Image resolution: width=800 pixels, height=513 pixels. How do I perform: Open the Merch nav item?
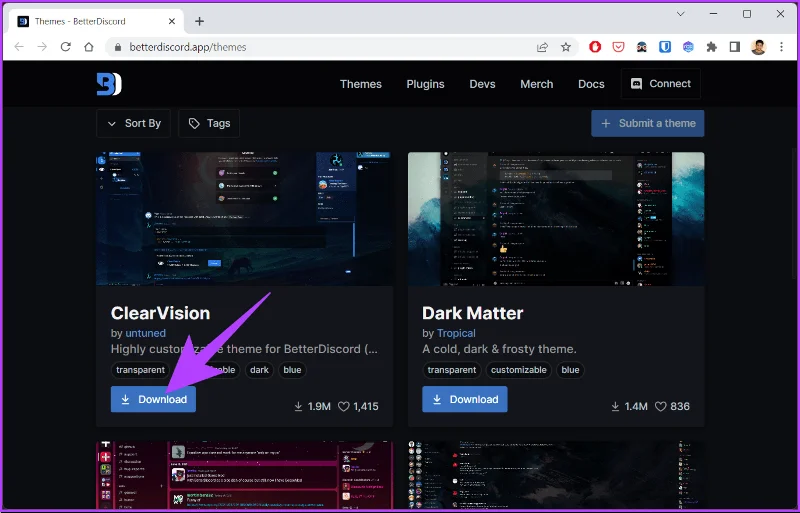tap(537, 84)
